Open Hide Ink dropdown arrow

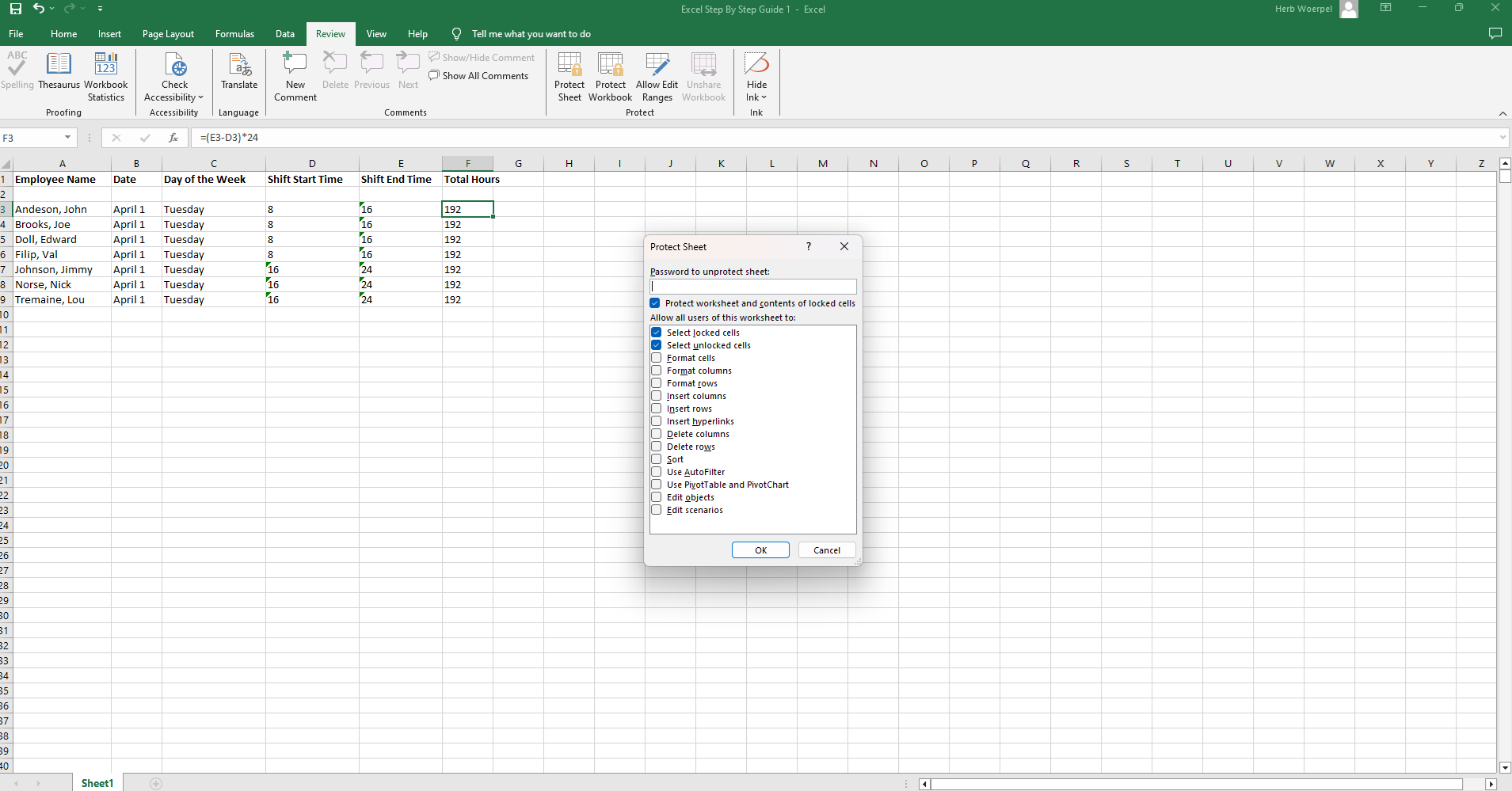pos(764,97)
